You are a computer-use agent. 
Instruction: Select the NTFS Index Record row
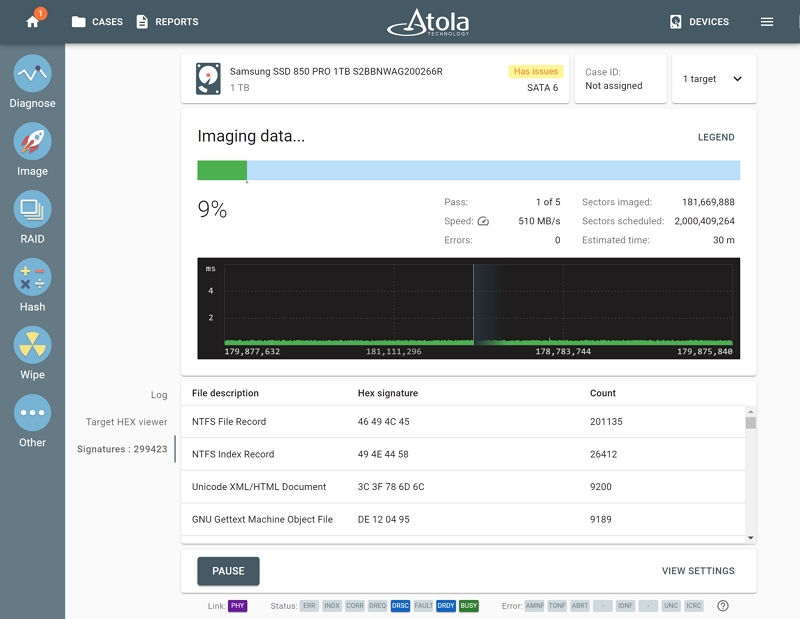pos(463,454)
